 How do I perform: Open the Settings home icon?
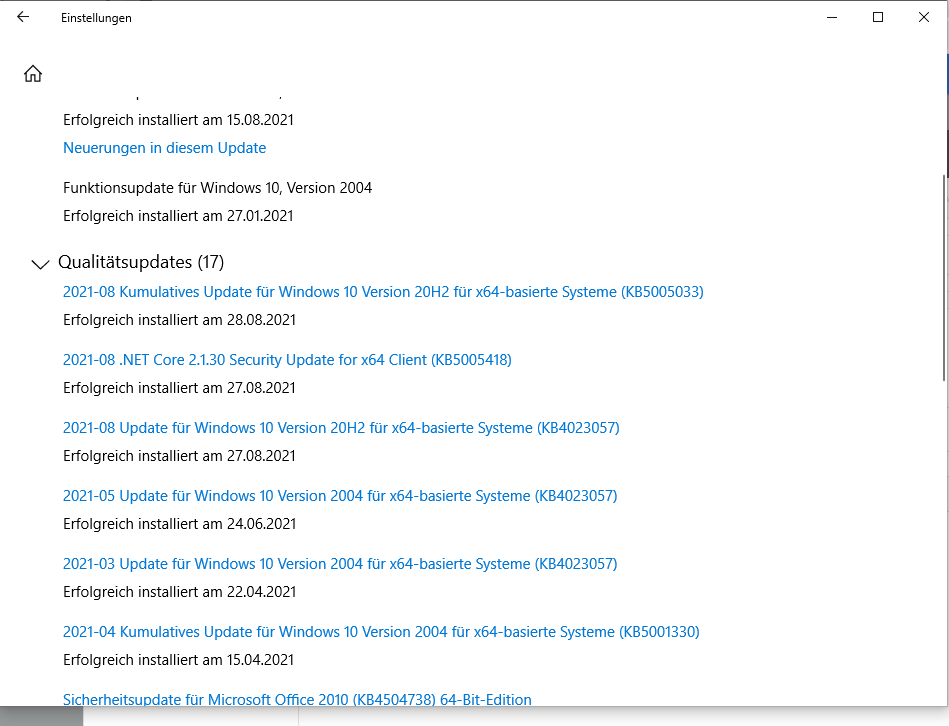tap(33, 73)
